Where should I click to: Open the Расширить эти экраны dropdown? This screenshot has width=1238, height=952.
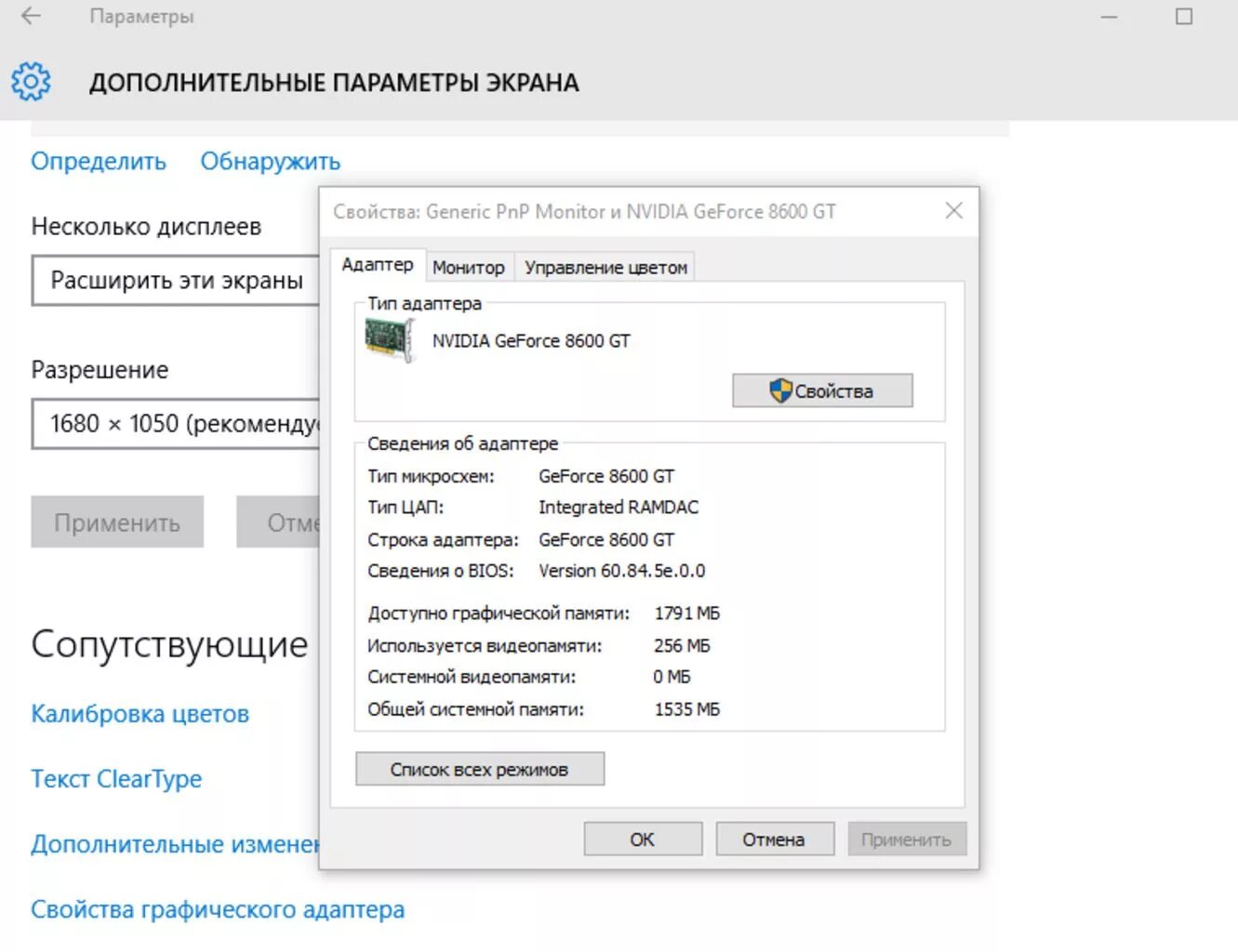176,281
